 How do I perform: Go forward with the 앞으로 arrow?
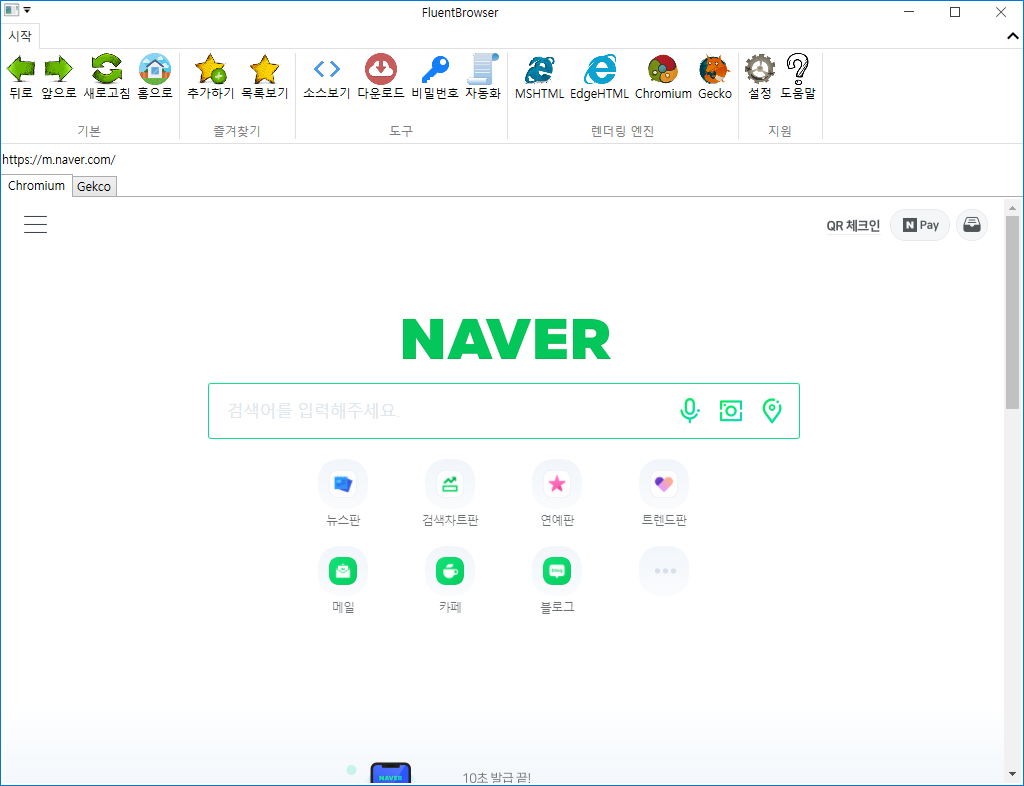pyautogui.click(x=59, y=76)
